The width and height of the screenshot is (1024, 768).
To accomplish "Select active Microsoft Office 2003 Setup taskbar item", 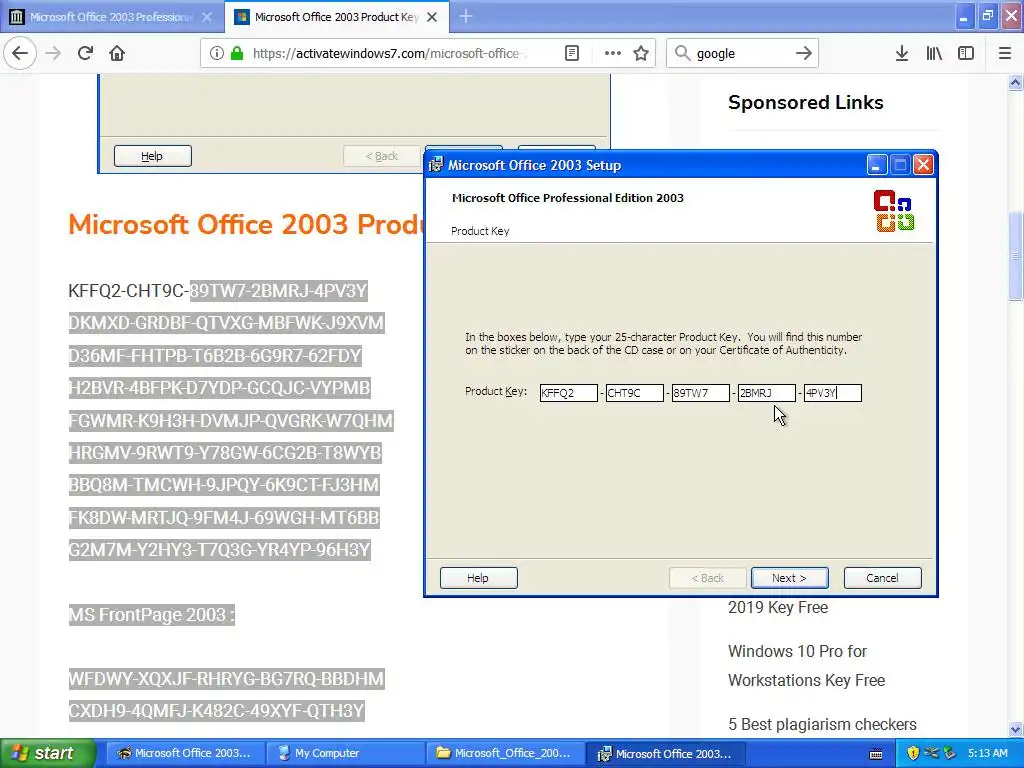I will (x=665, y=753).
